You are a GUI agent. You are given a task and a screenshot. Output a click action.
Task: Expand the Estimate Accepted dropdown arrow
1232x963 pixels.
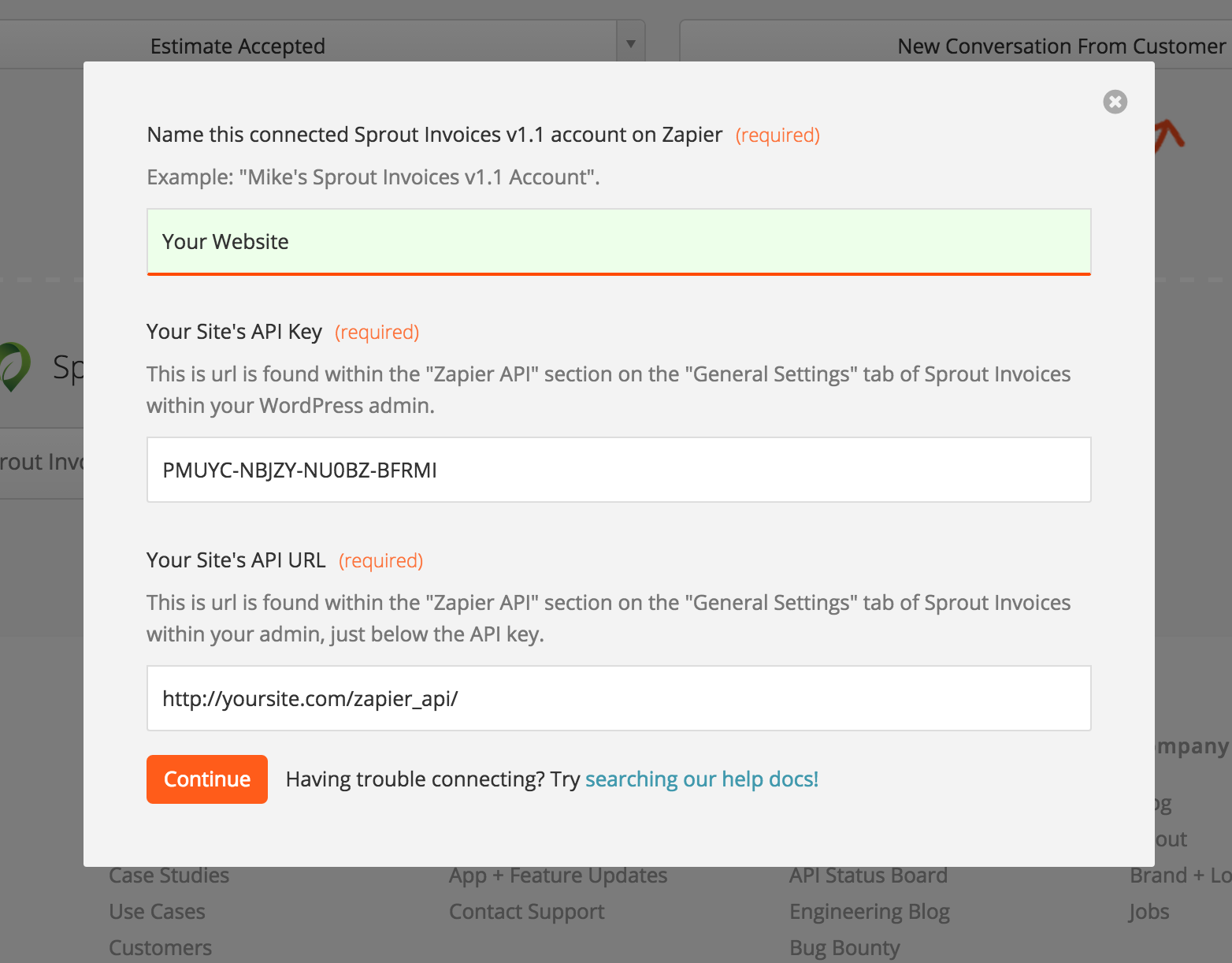coord(630,44)
